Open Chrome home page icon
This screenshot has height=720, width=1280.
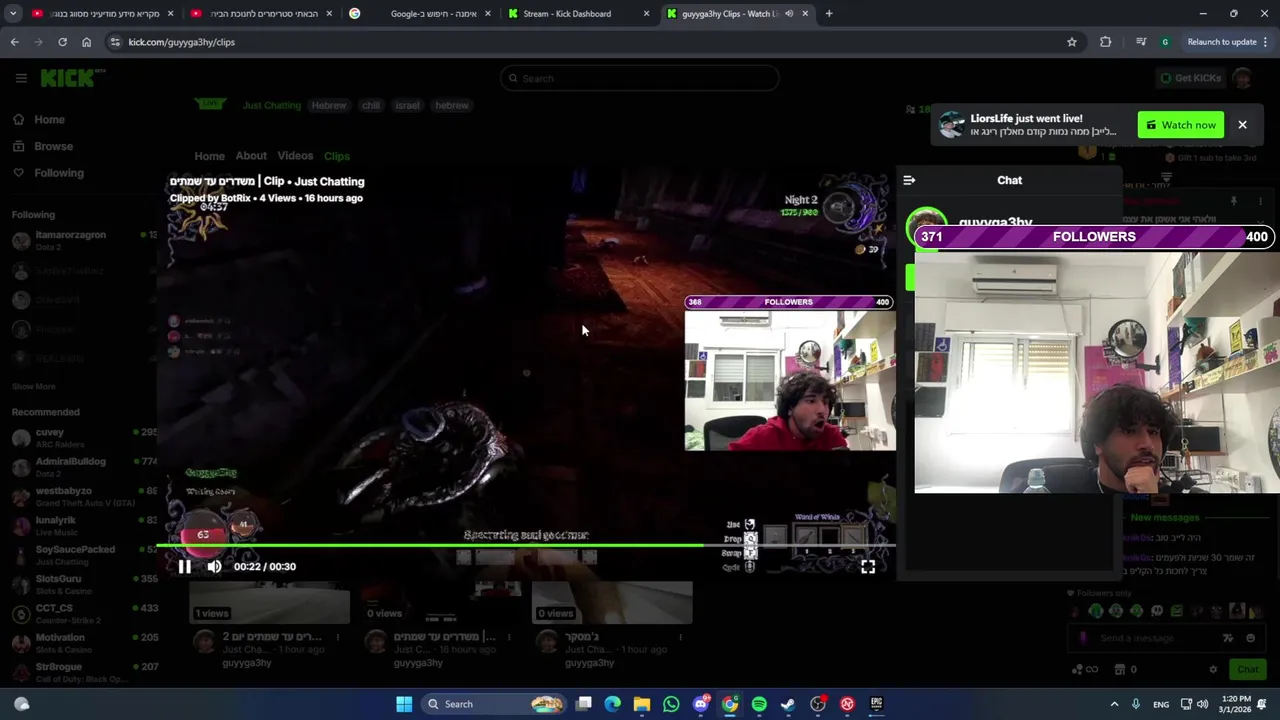(x=86, y=42)
